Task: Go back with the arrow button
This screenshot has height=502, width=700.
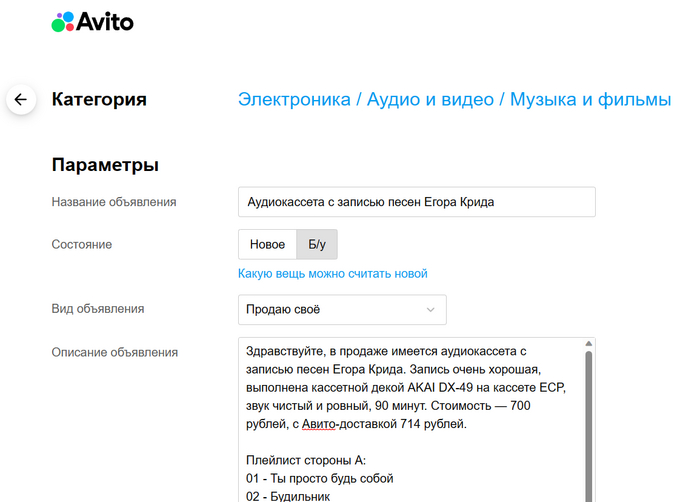Action: click(21, 99)
